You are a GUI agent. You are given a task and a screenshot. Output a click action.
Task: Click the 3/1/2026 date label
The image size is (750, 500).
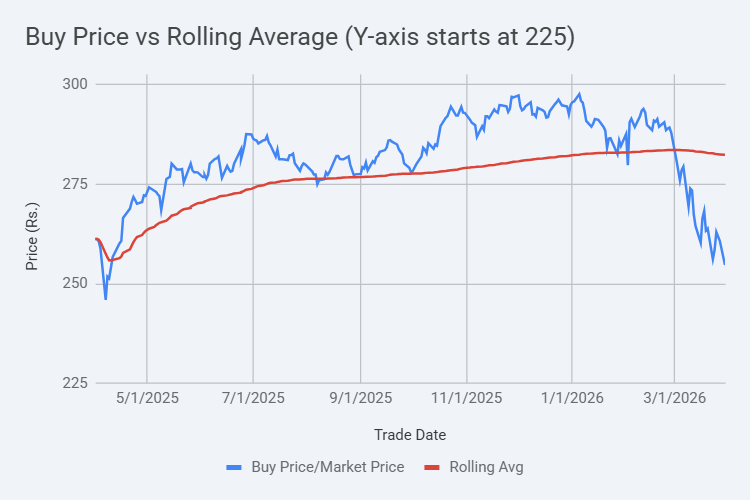point(674,398)
